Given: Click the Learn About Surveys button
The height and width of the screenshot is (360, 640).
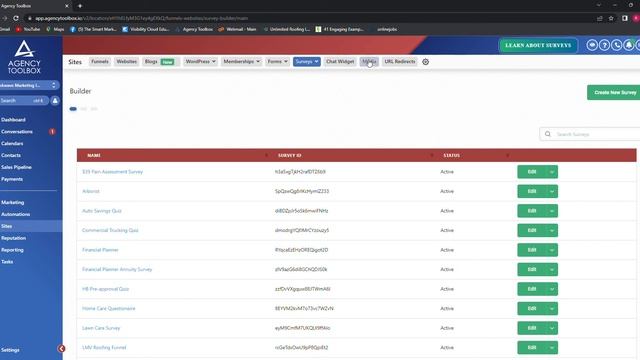Looking at the screenshot, I should [538, 45].
